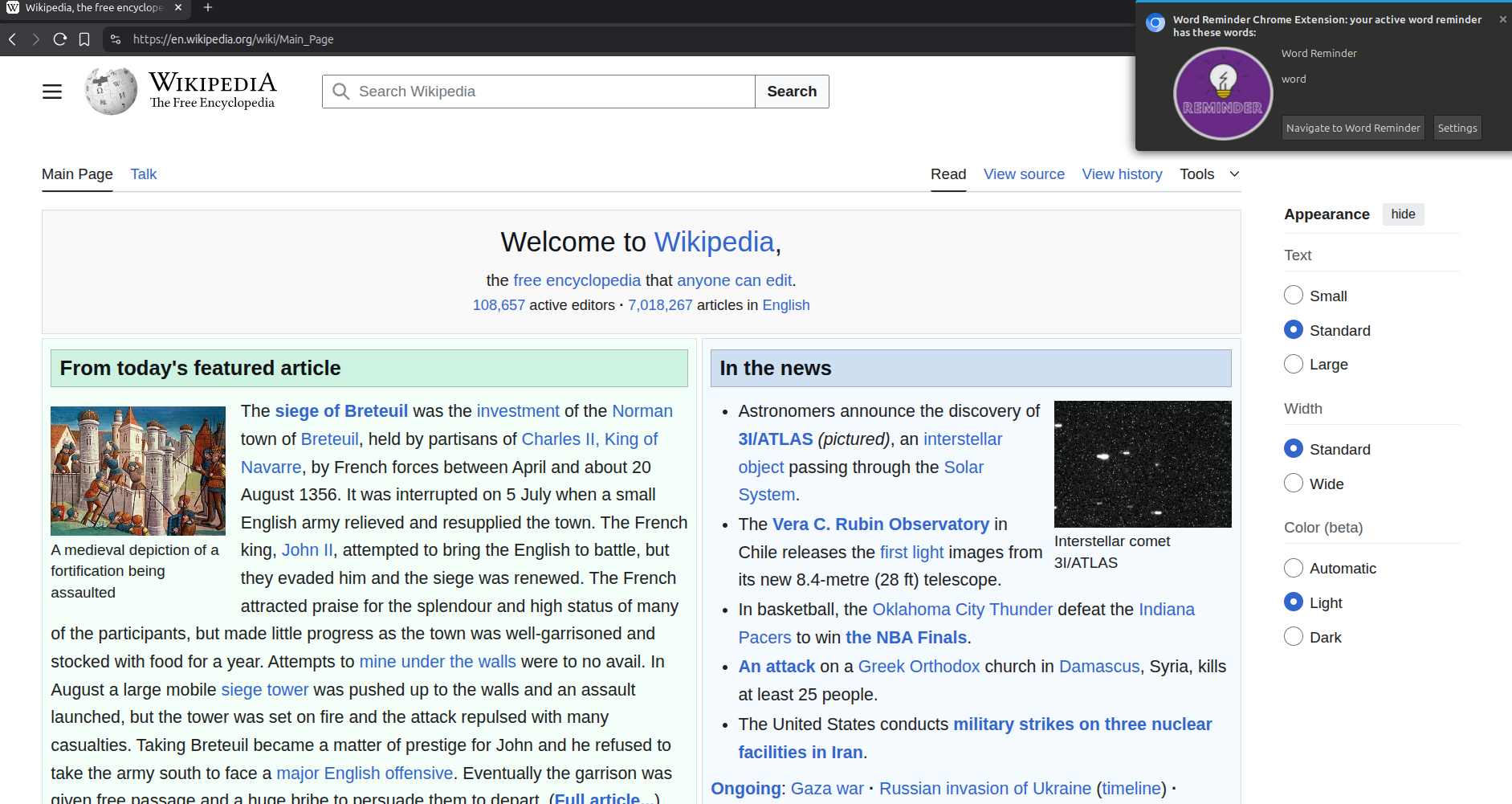
Task: Dismiss the Word Reminder notification
Action: point(1502,19)
